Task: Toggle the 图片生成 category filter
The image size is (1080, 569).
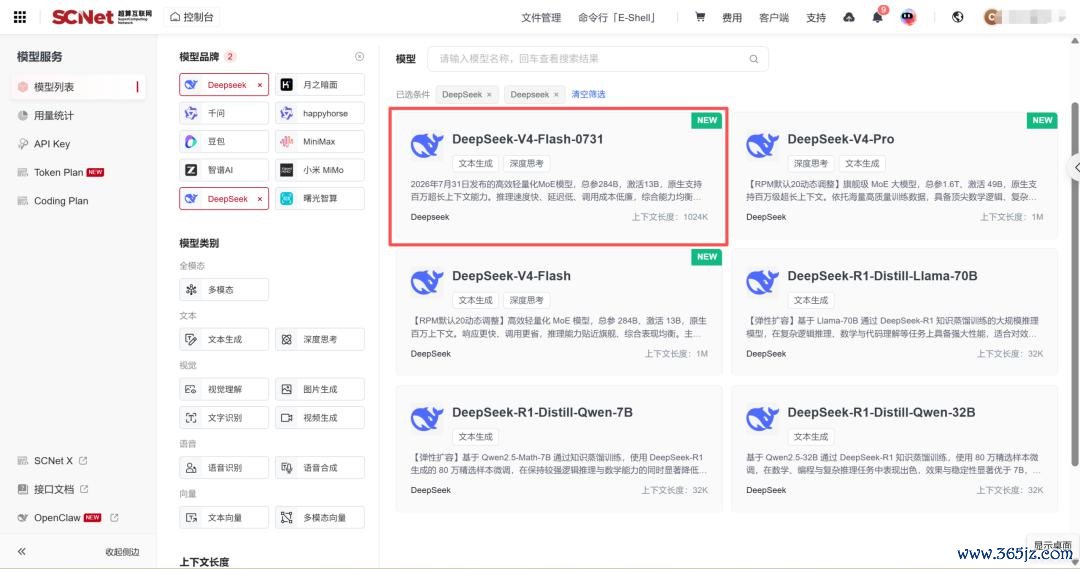Action: (320, 389)
